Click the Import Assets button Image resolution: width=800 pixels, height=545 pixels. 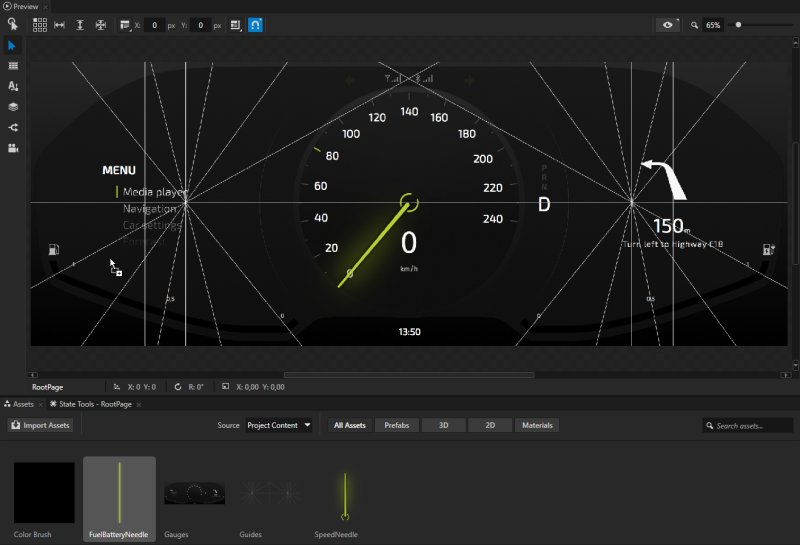[x=41, y=425]
